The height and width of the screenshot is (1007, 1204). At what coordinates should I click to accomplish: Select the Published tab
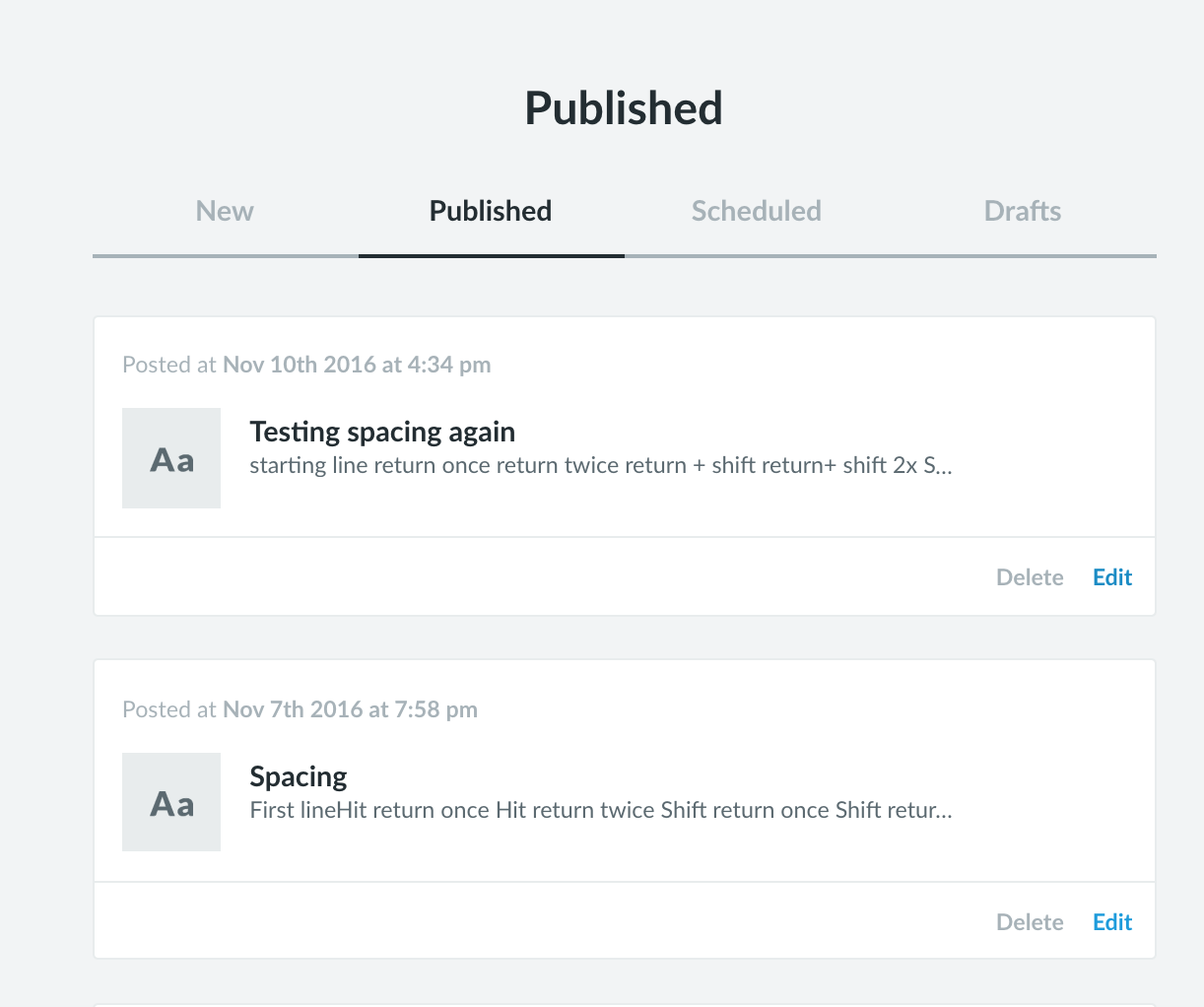491,211
